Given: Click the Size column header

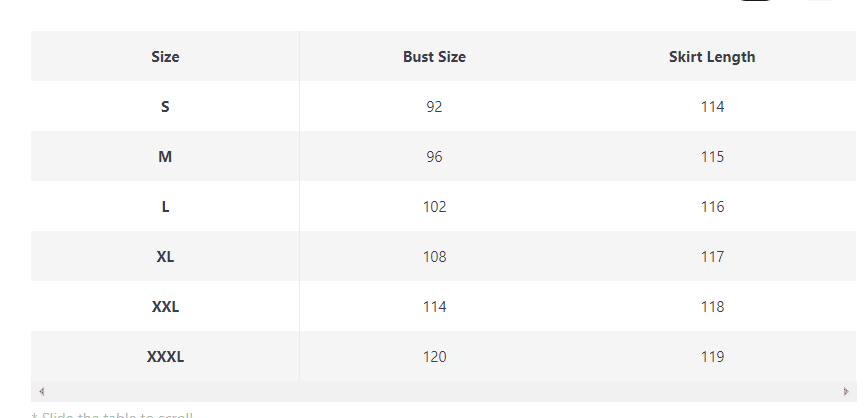Looking at the screenshot, I should (165, 57).
